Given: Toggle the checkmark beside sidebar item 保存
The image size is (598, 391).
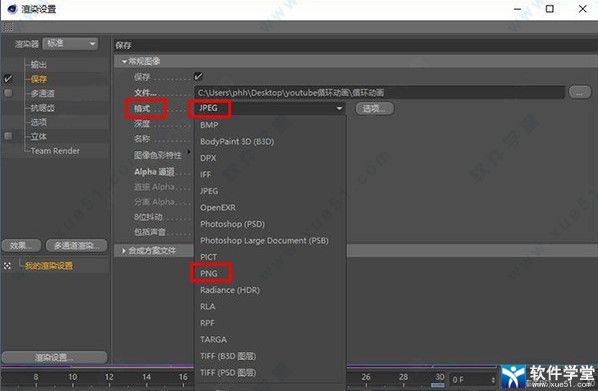Looking at the screenshot, I should click(8, 79).
